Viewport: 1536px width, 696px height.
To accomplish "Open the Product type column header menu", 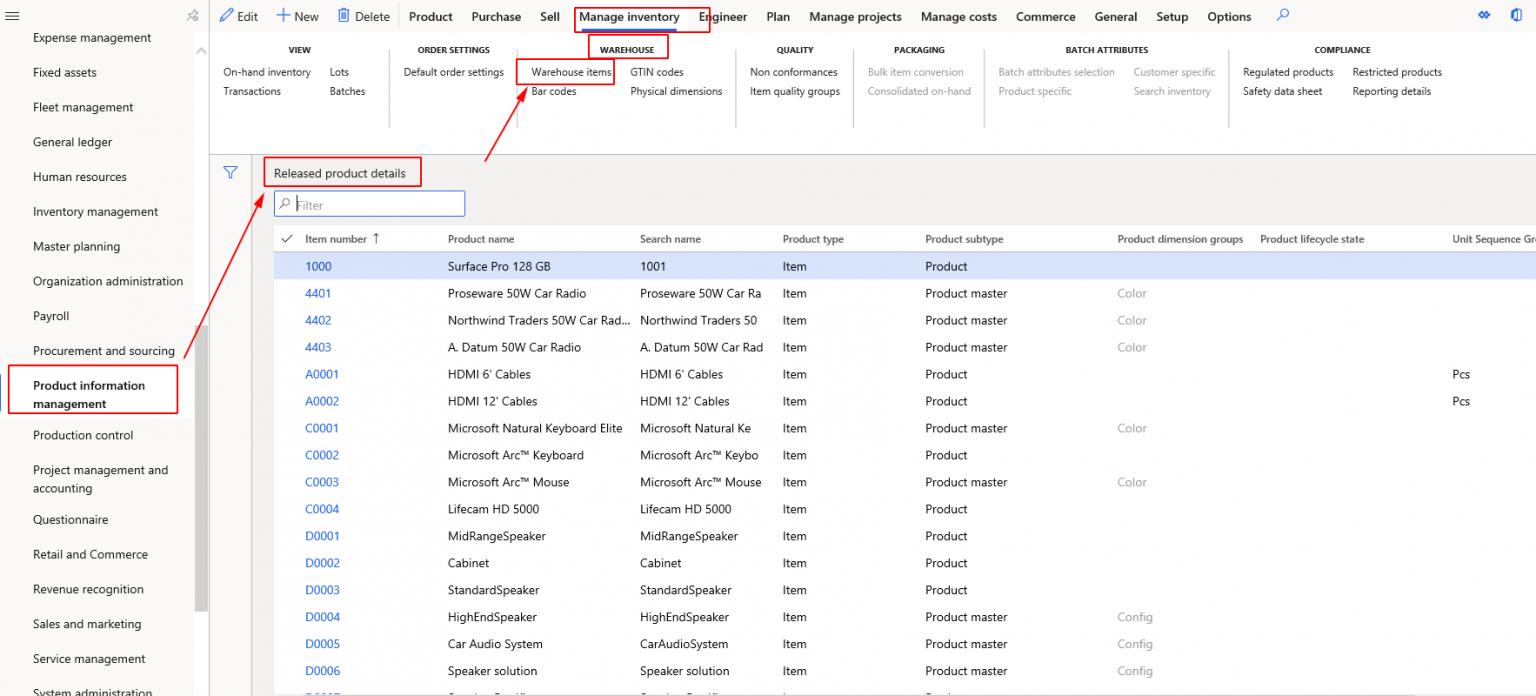I will tap(813, 239).
